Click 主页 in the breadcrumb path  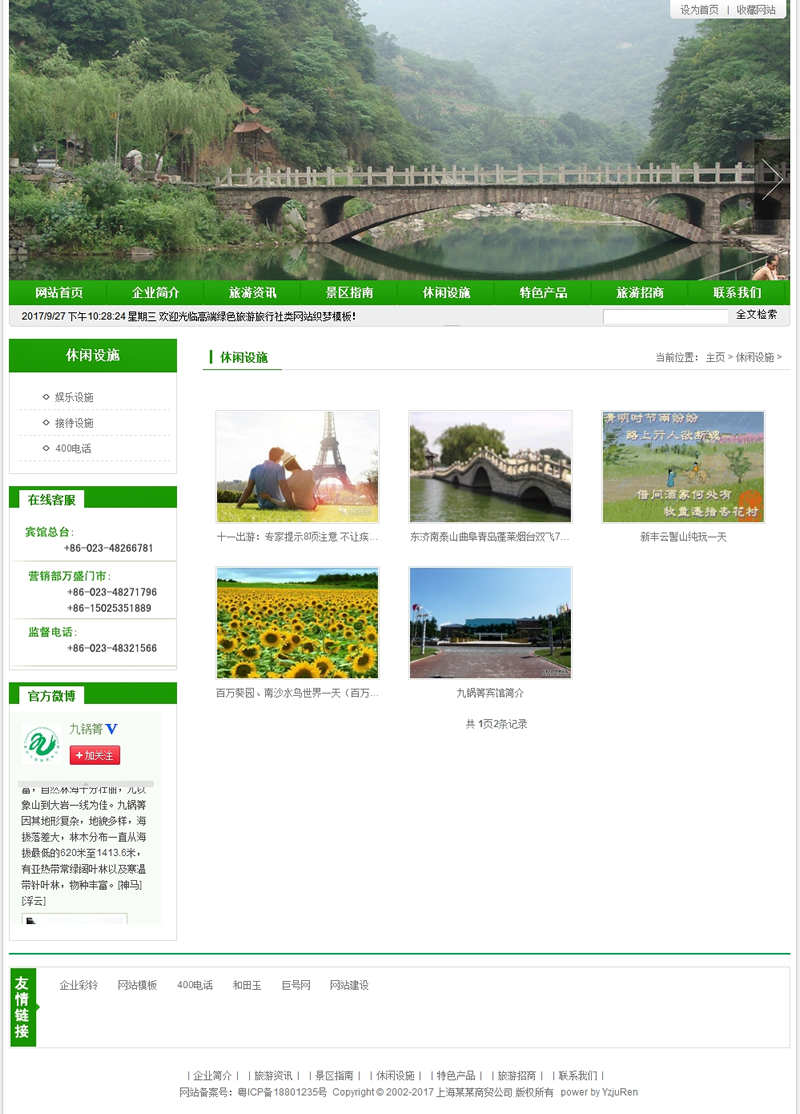point(715,357)
